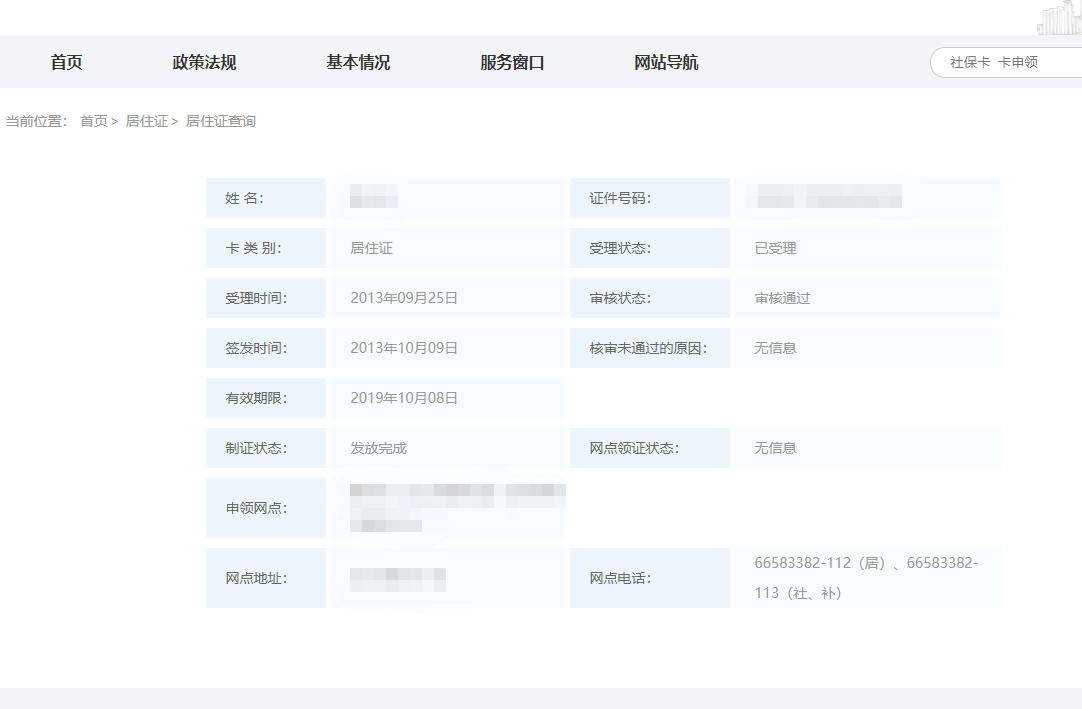The image size is (1082, 709).
Task: Select the phone number 66583382-112
Action: tap(803, 563)
